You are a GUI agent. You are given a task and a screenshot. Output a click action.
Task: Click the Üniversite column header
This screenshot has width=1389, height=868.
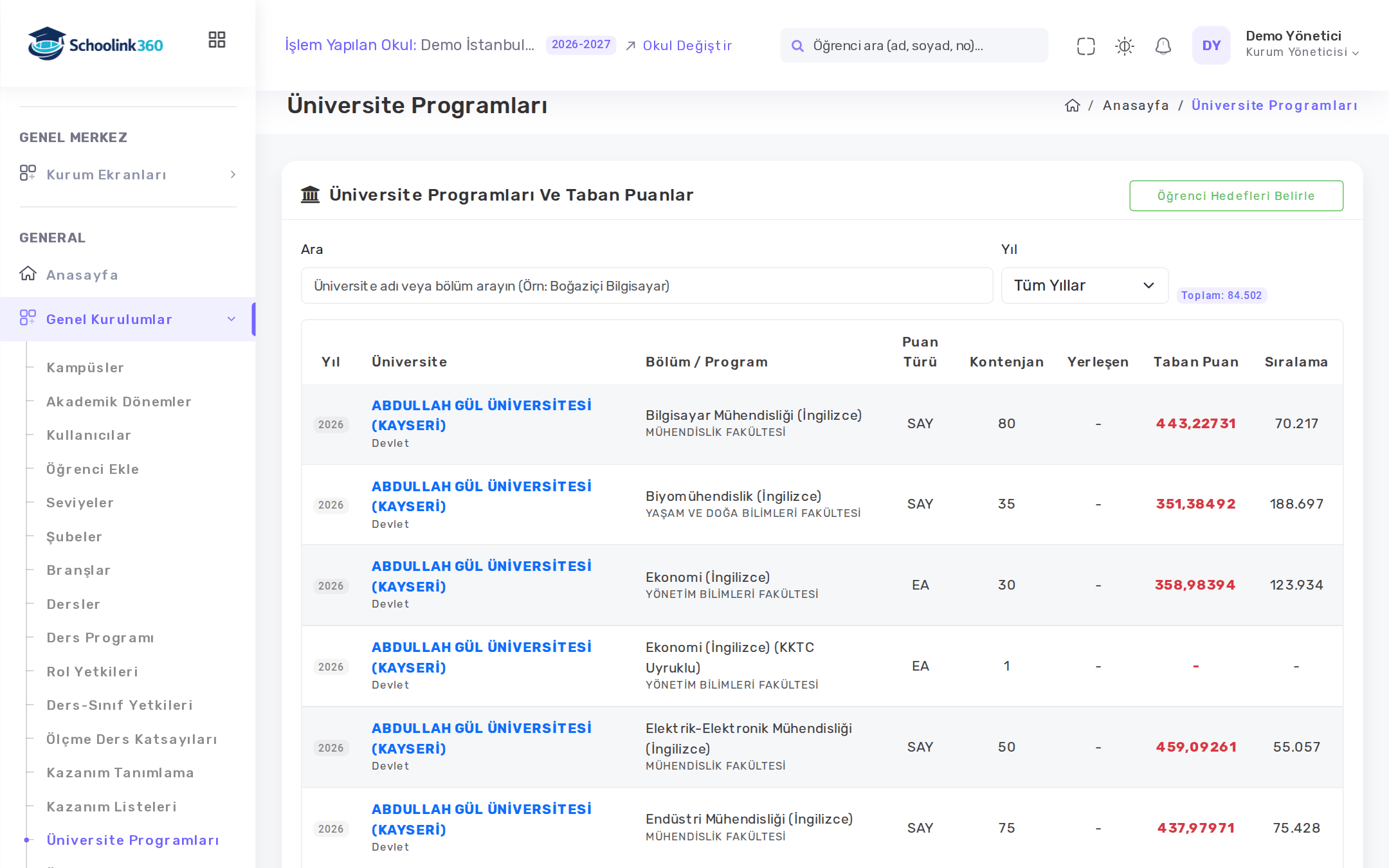409,362
